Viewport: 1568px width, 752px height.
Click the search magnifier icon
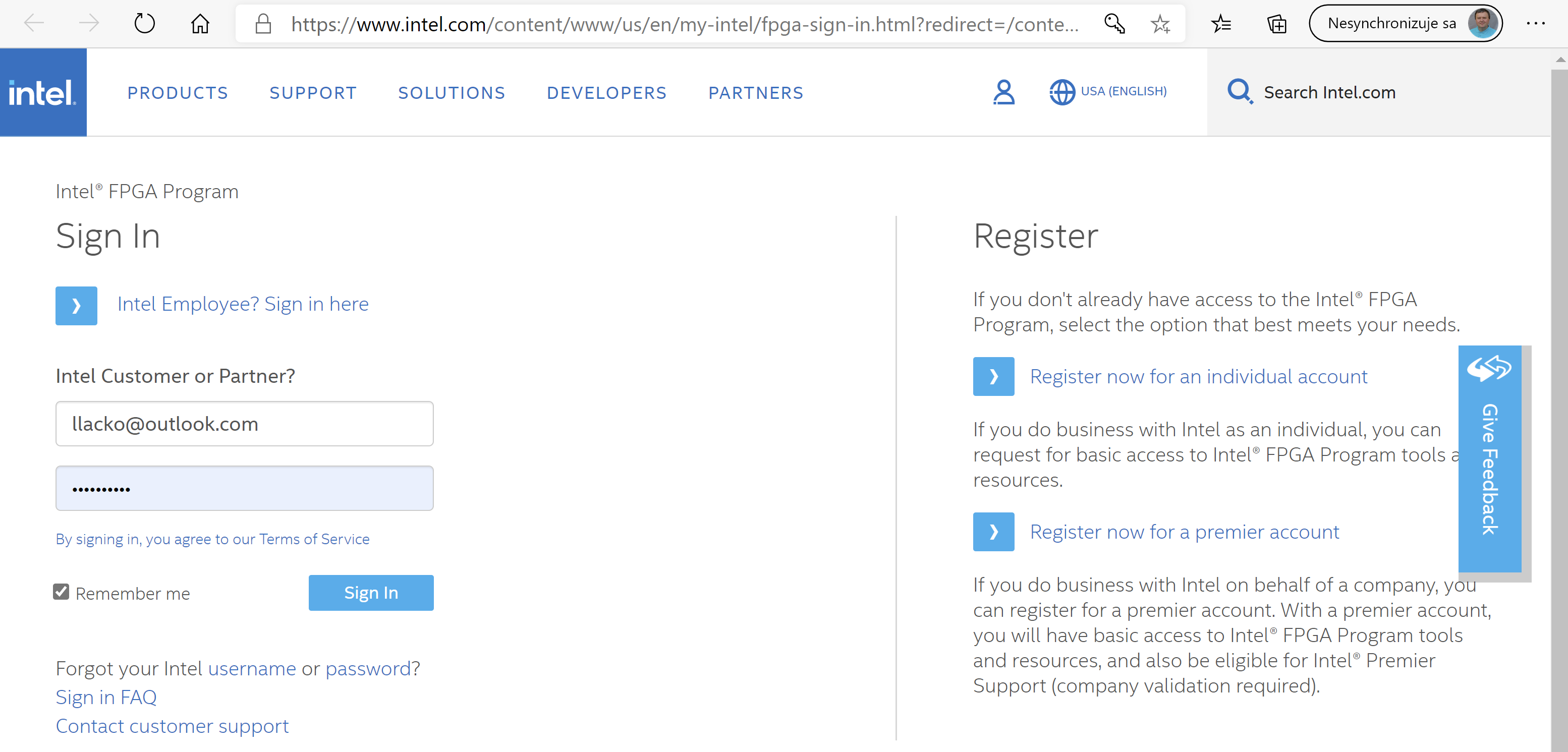click(1239, 92)
